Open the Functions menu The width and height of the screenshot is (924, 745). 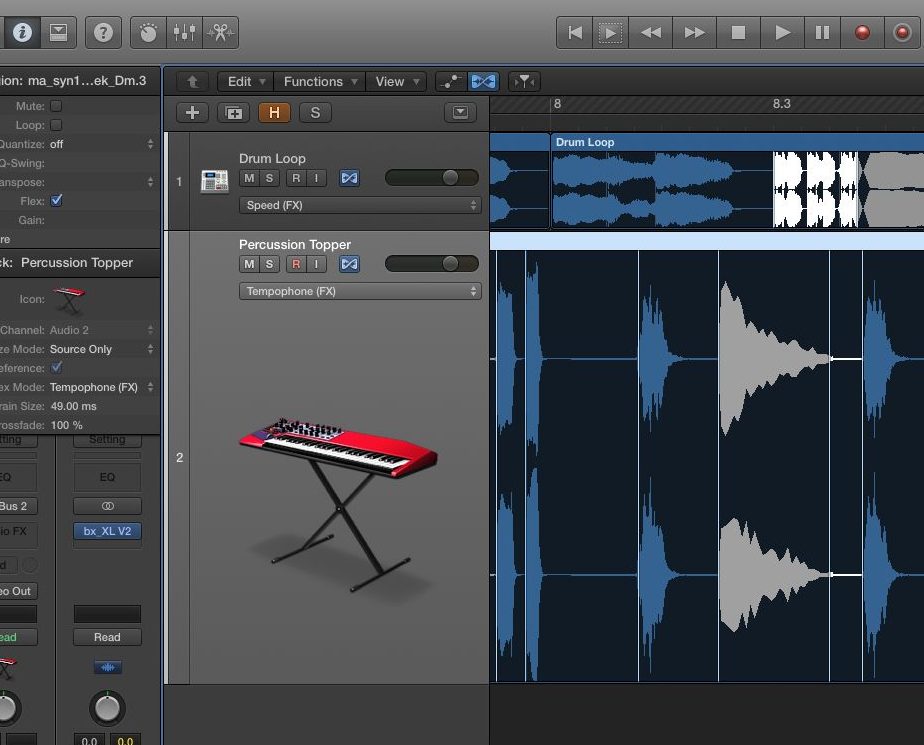pyautogui.click(x=319, y=81)
